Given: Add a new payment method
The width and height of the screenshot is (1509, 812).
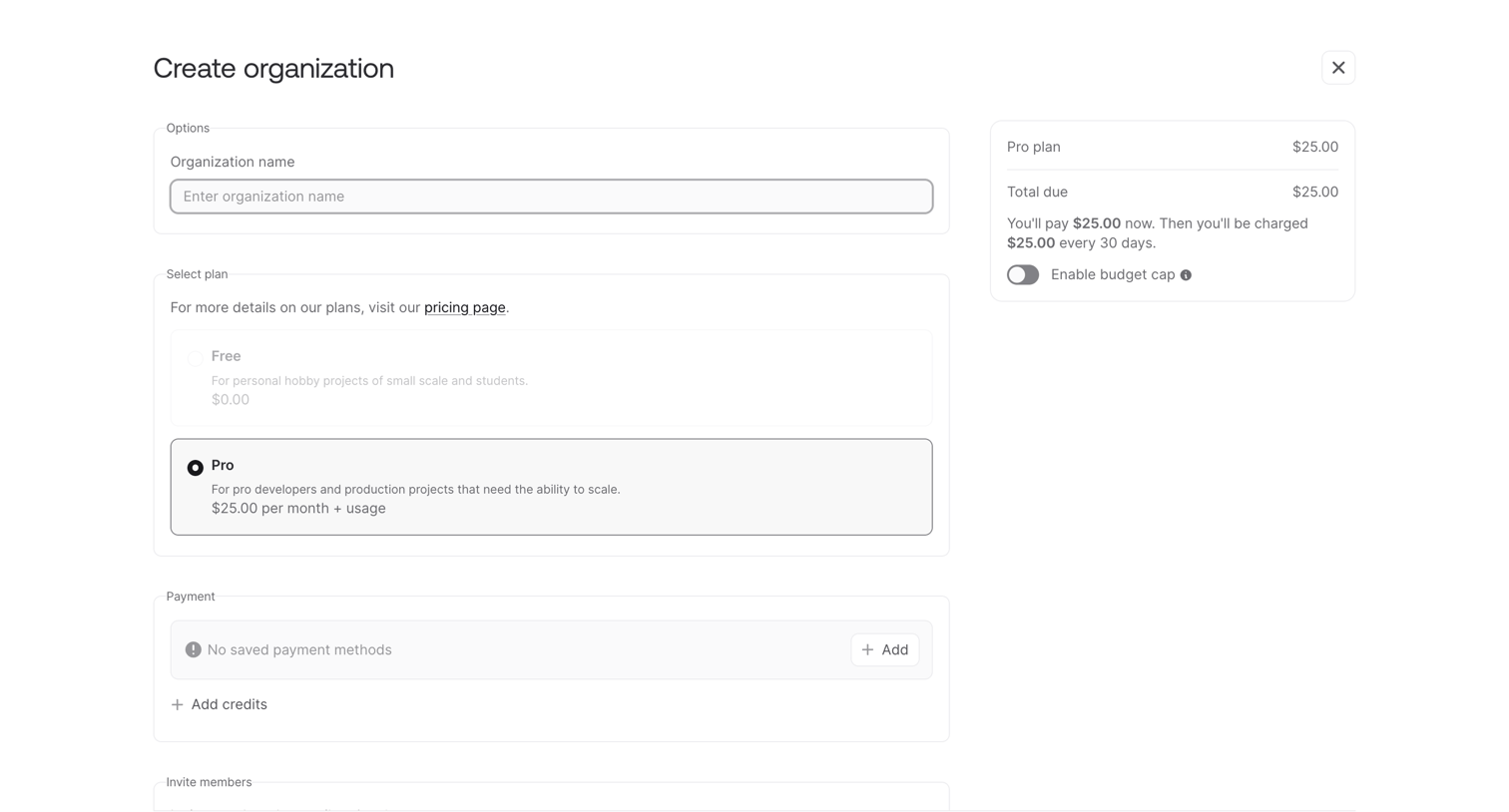Looking at the screenshot, I should pyautogui.click(x=884, y=649).
